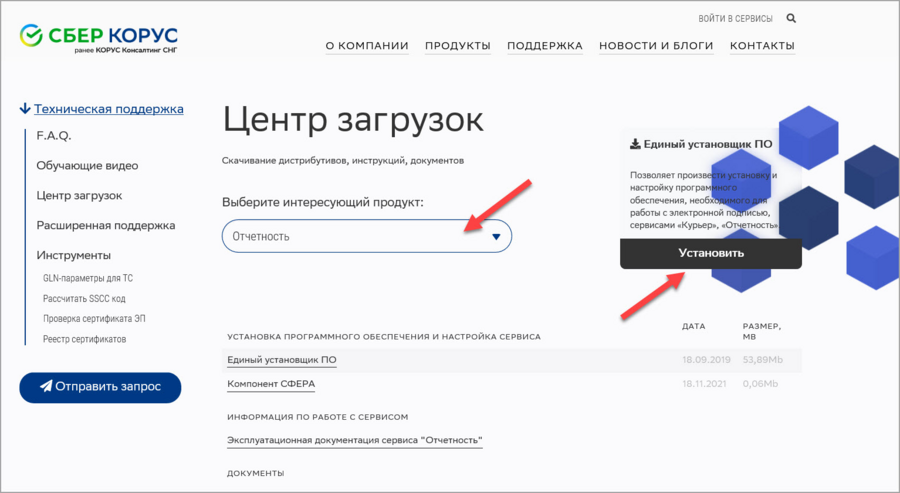
Task: Open Проверка сертификата ЭП tool link
Action: coord(94,319)
